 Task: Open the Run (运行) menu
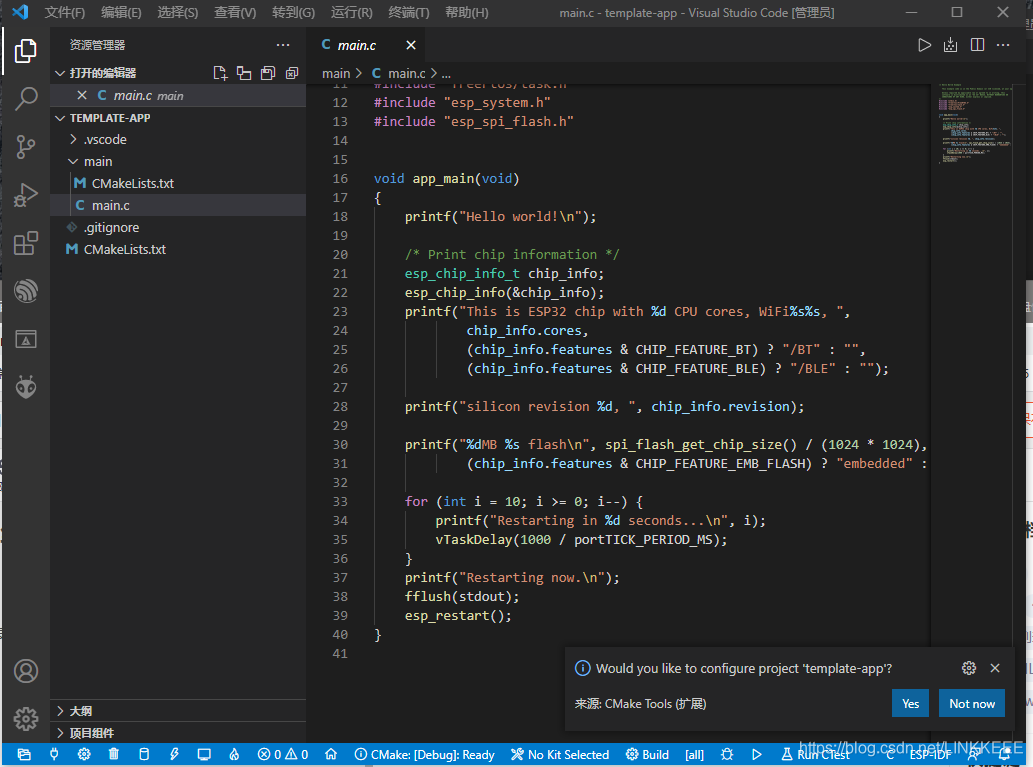point(351,13)
